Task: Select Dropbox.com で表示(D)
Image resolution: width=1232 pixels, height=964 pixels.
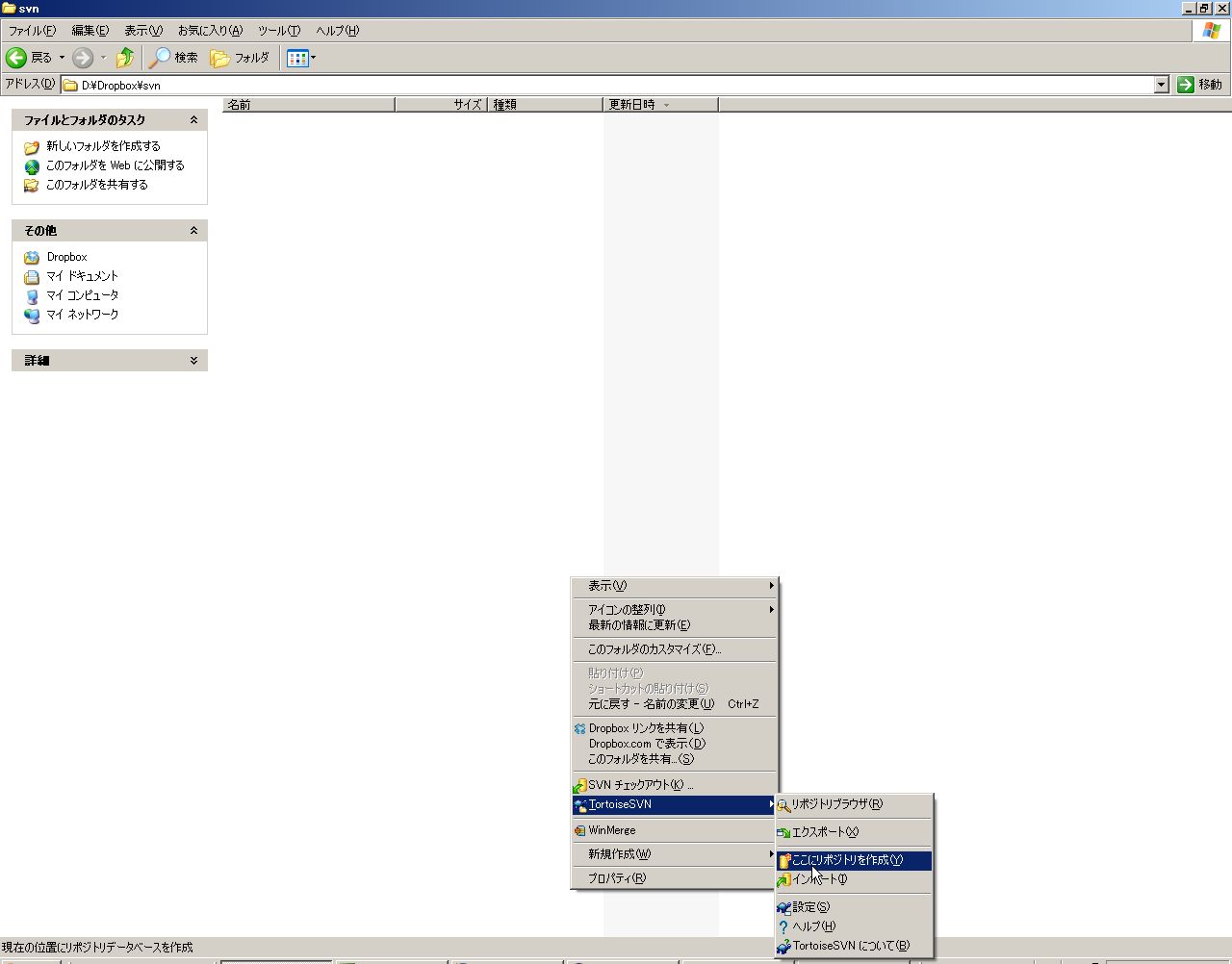Action: (x=675, y=744)
